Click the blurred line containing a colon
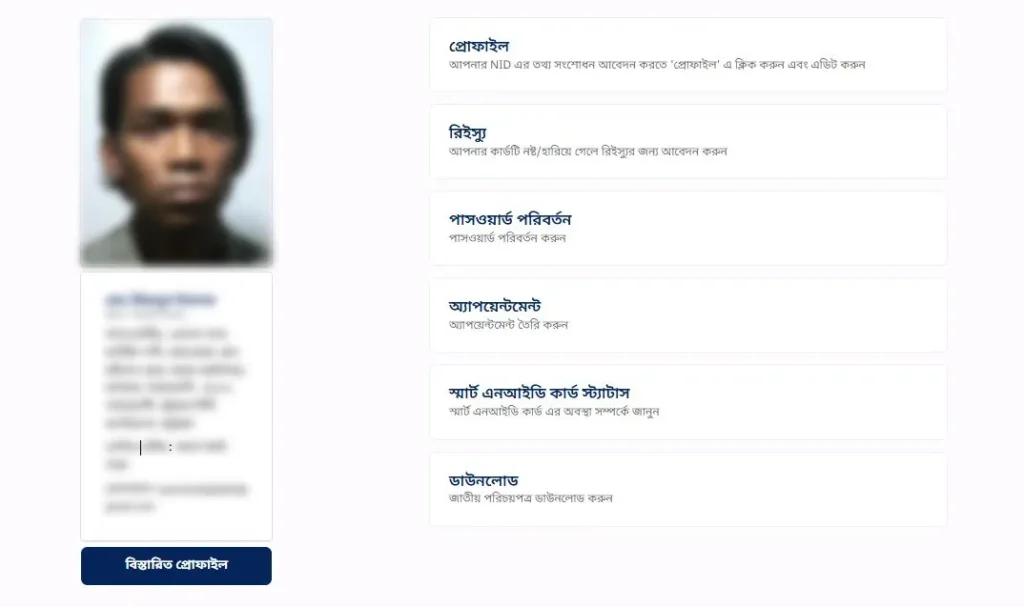Viewport: 1024px width, 607px height. (x=165, y=447)
